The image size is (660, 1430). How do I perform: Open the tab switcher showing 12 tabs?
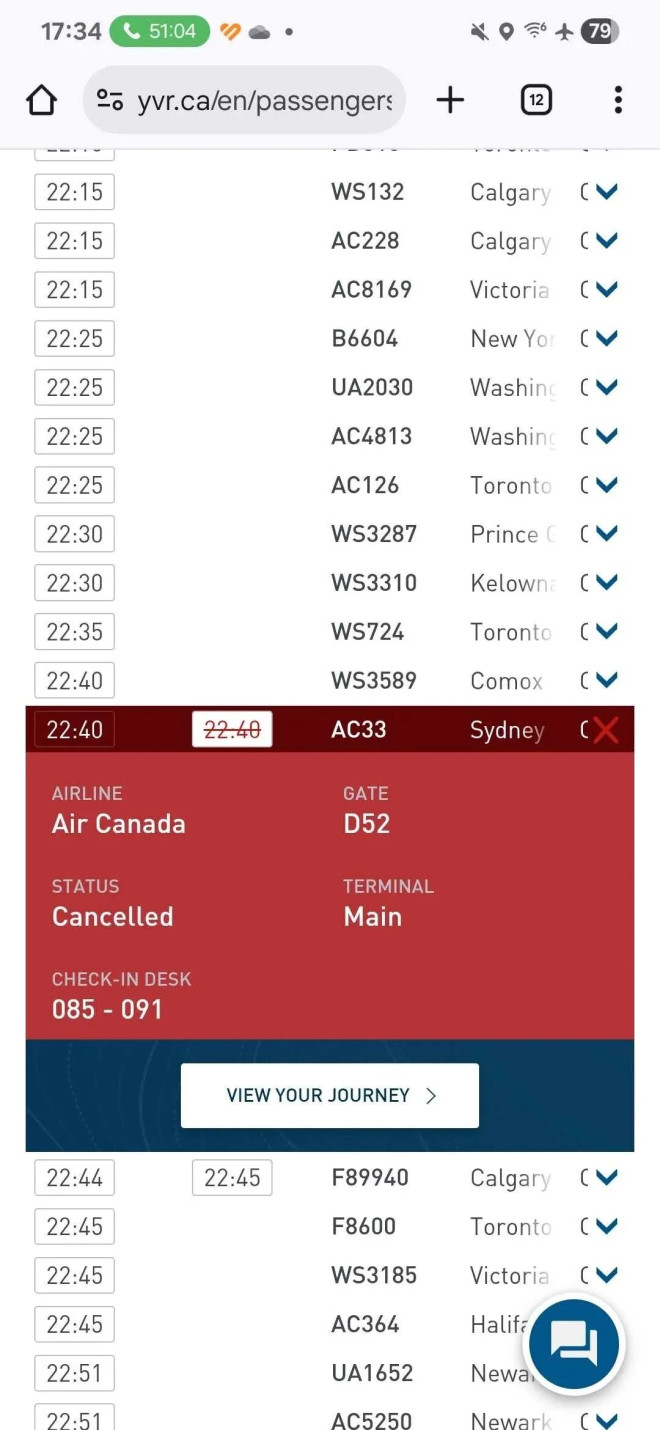[536, 100]
